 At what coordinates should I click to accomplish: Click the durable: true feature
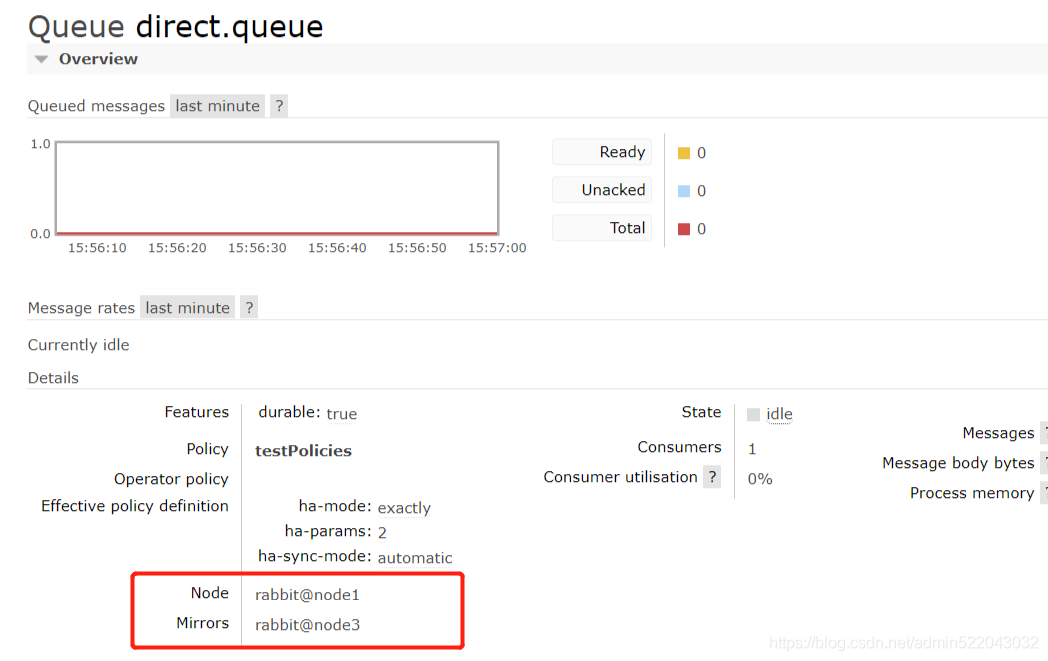307,414
